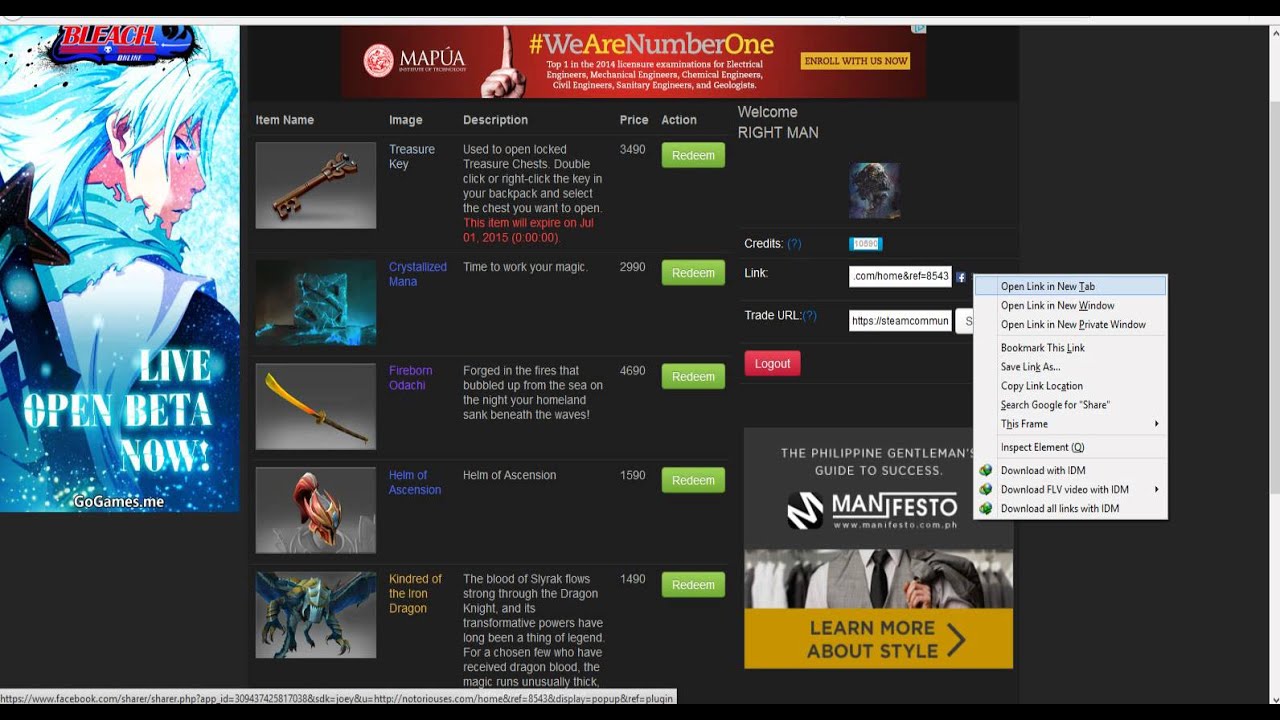The width and height of the screenshot is (1280, 720).
Task: Select Bookmark This Link
Action: [x=1070, y=347]
